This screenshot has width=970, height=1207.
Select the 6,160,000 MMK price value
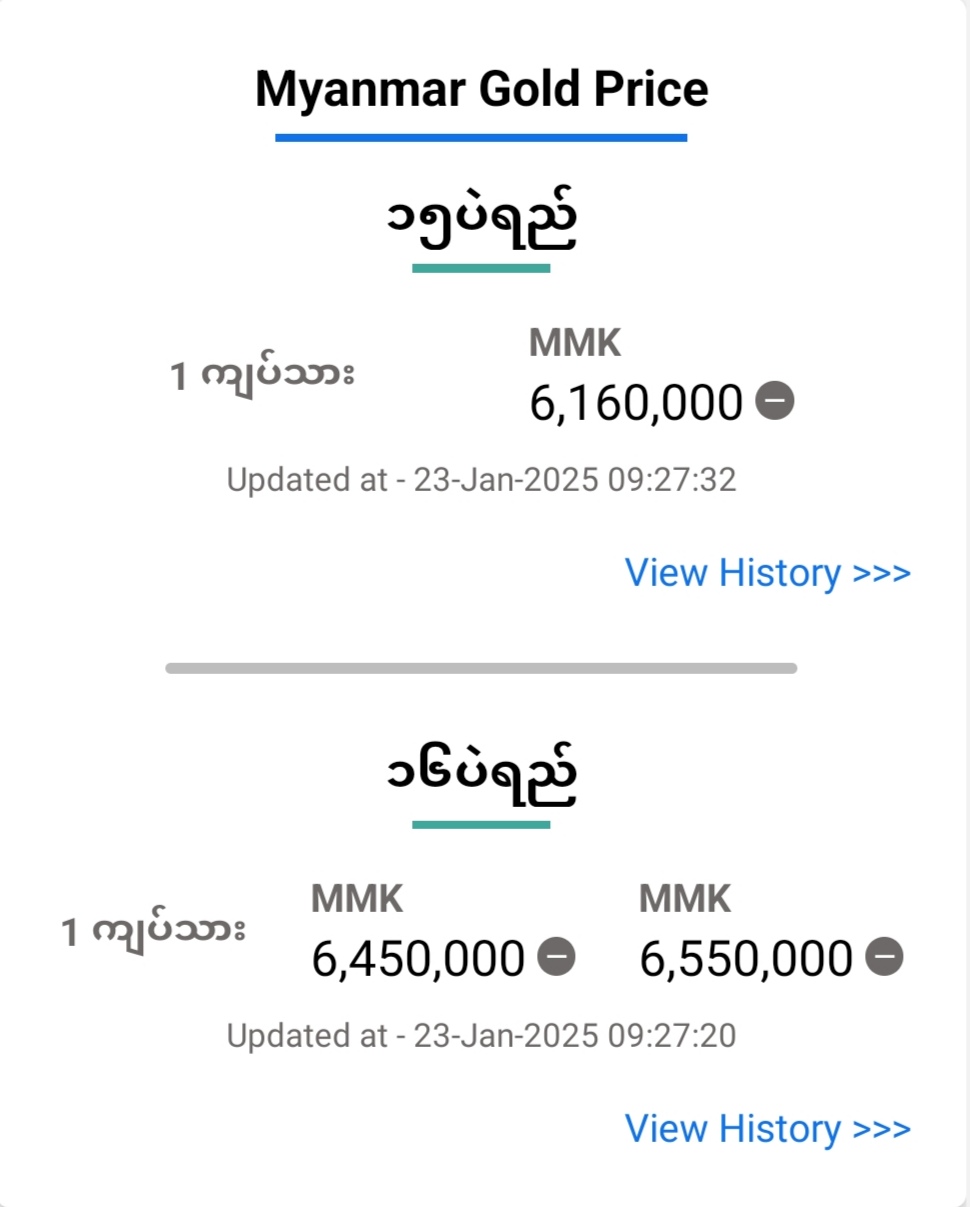(x=636, y=404)
